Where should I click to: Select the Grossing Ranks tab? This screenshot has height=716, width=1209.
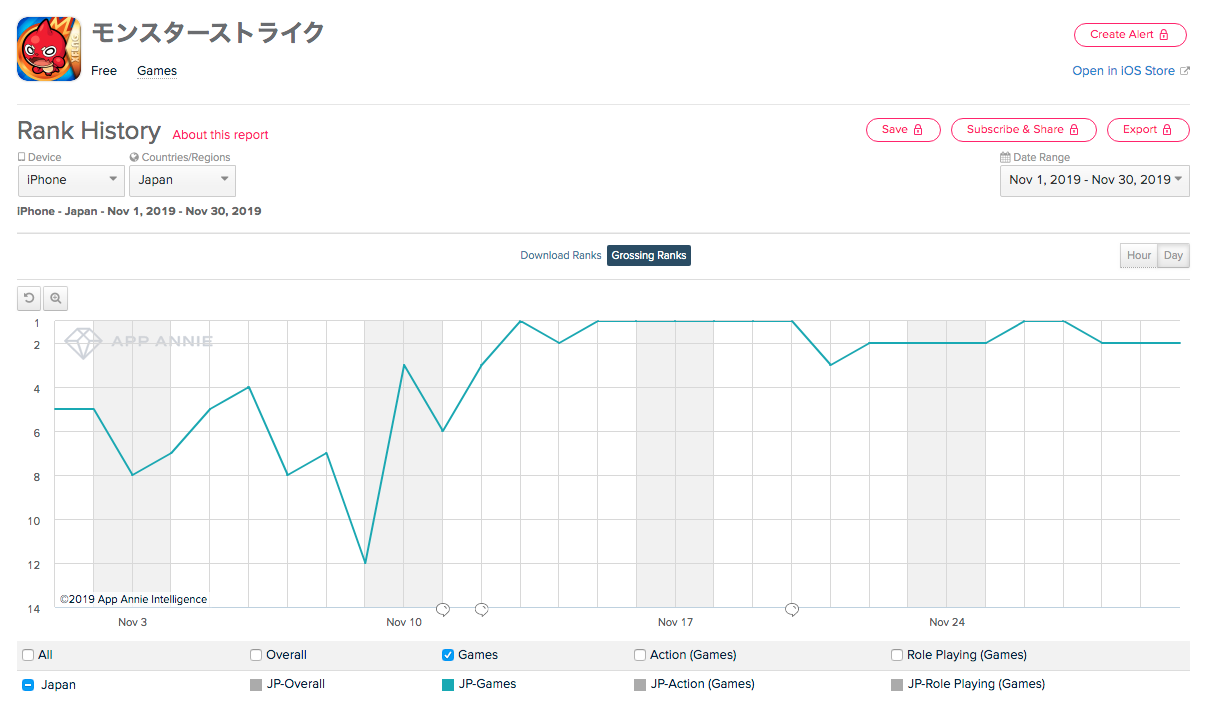(x=649, y=255)
